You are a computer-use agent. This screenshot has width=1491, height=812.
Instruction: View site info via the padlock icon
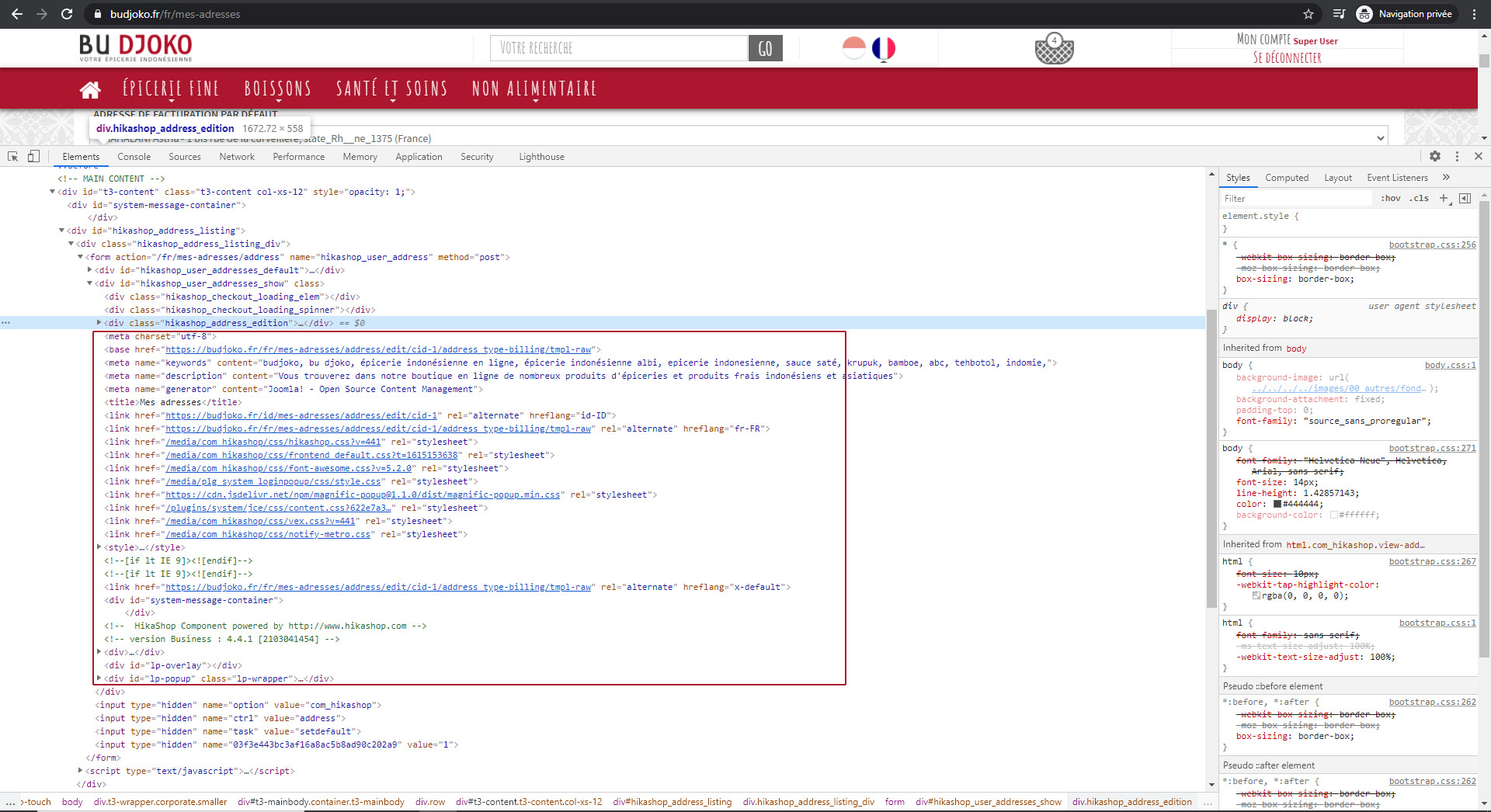tap(98, 14)
